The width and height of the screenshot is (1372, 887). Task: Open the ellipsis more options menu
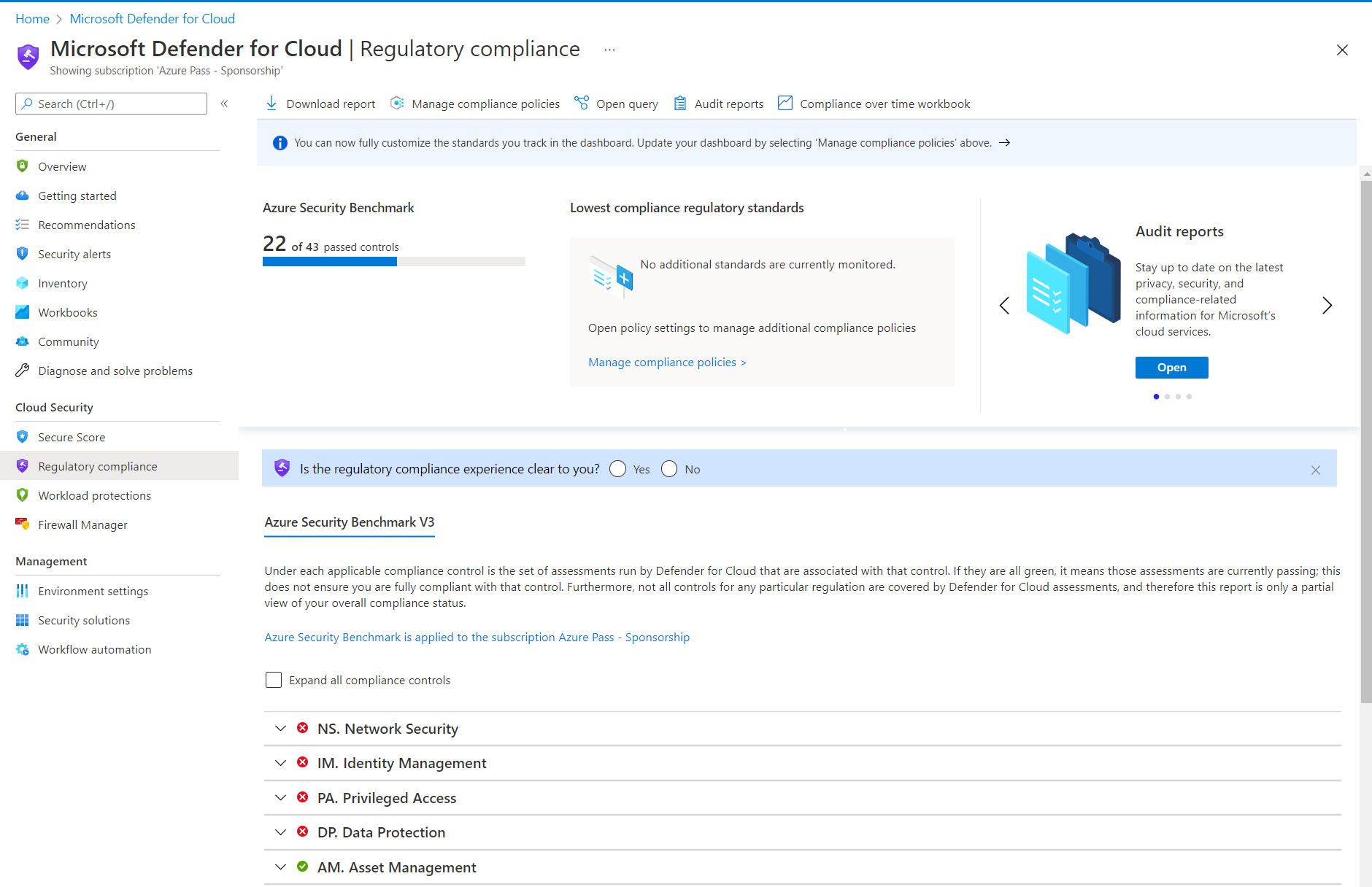point(610,50)
